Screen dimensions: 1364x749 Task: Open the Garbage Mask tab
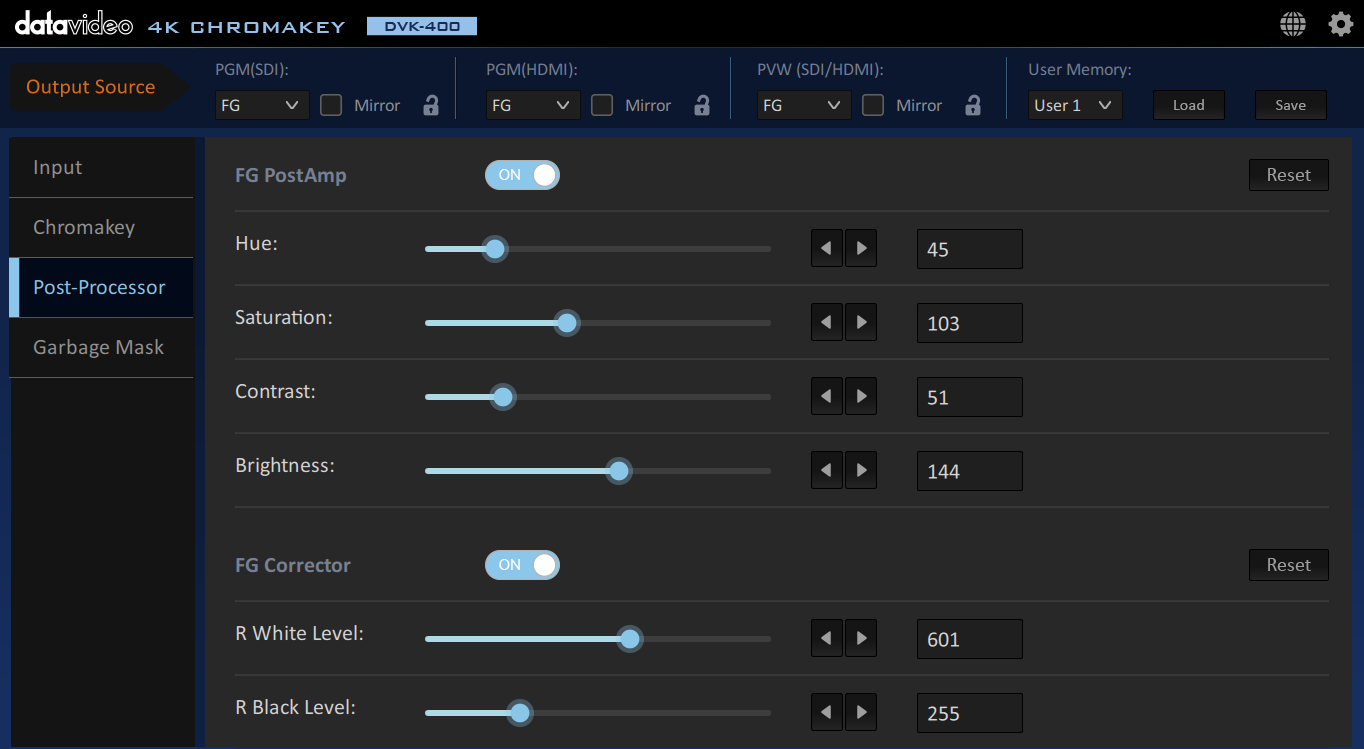coord(101,347)
